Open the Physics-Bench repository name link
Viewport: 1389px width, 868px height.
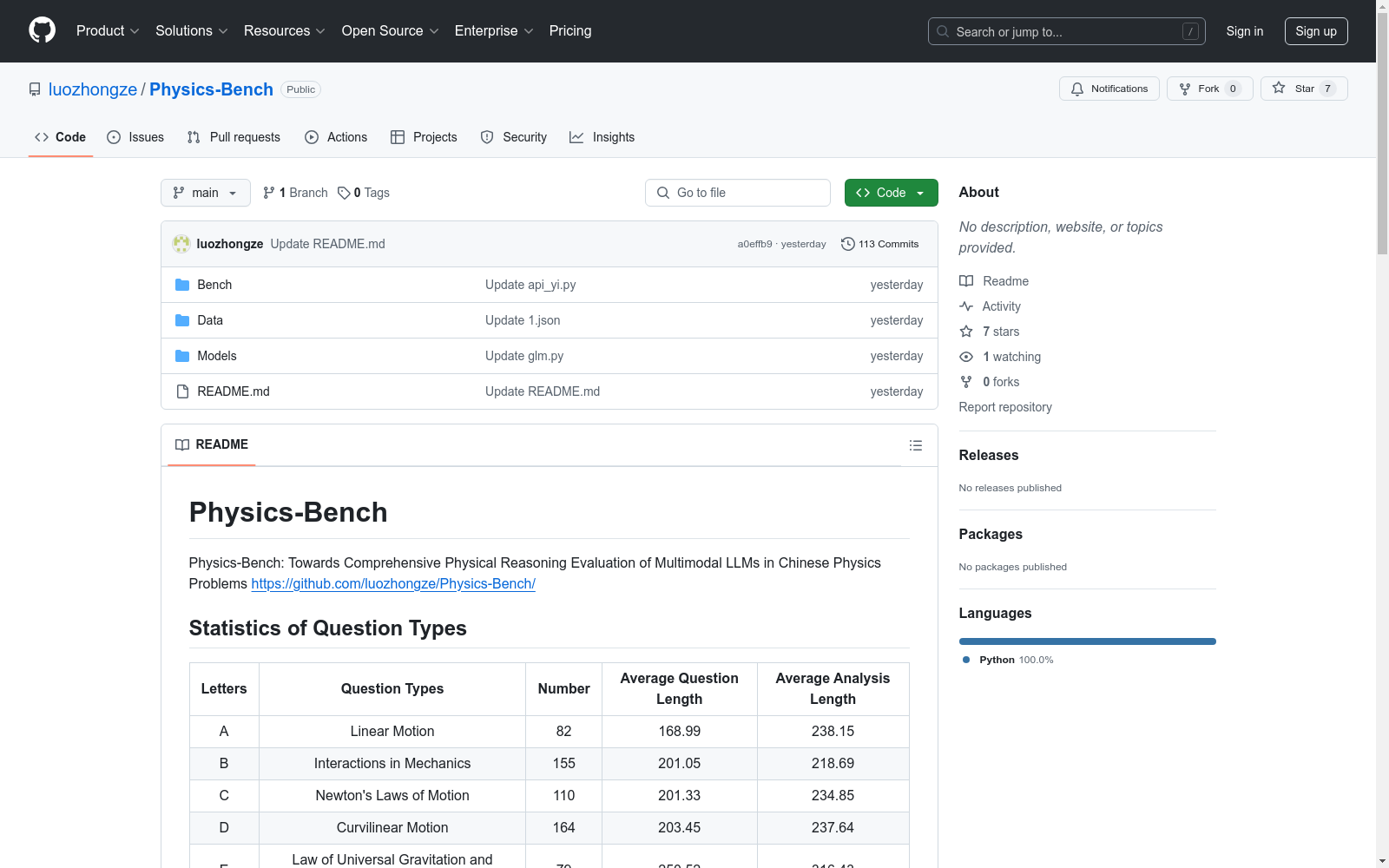[x=211, y=89]
